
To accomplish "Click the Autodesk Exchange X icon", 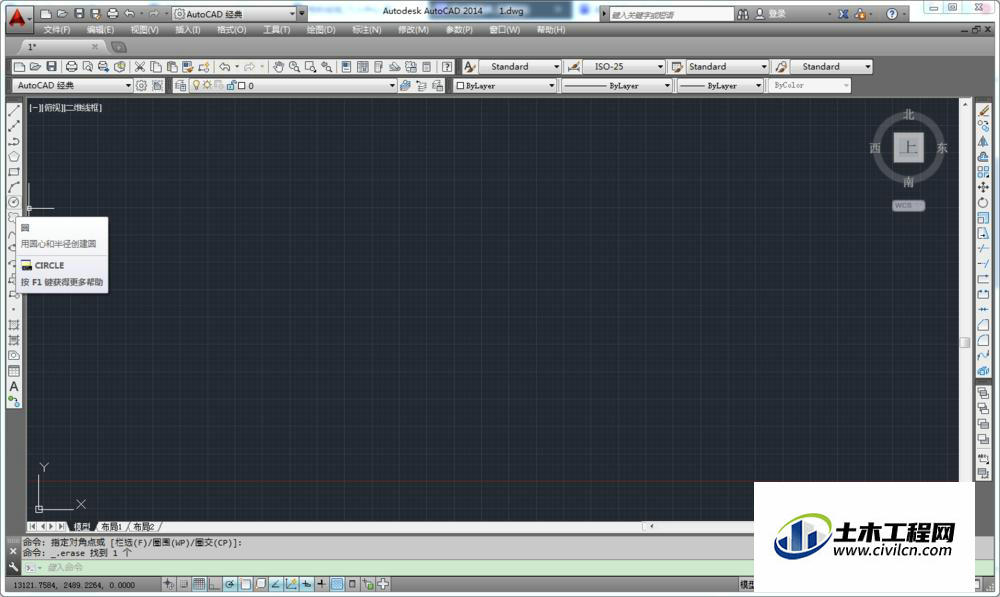I will (x=843, y=14).
